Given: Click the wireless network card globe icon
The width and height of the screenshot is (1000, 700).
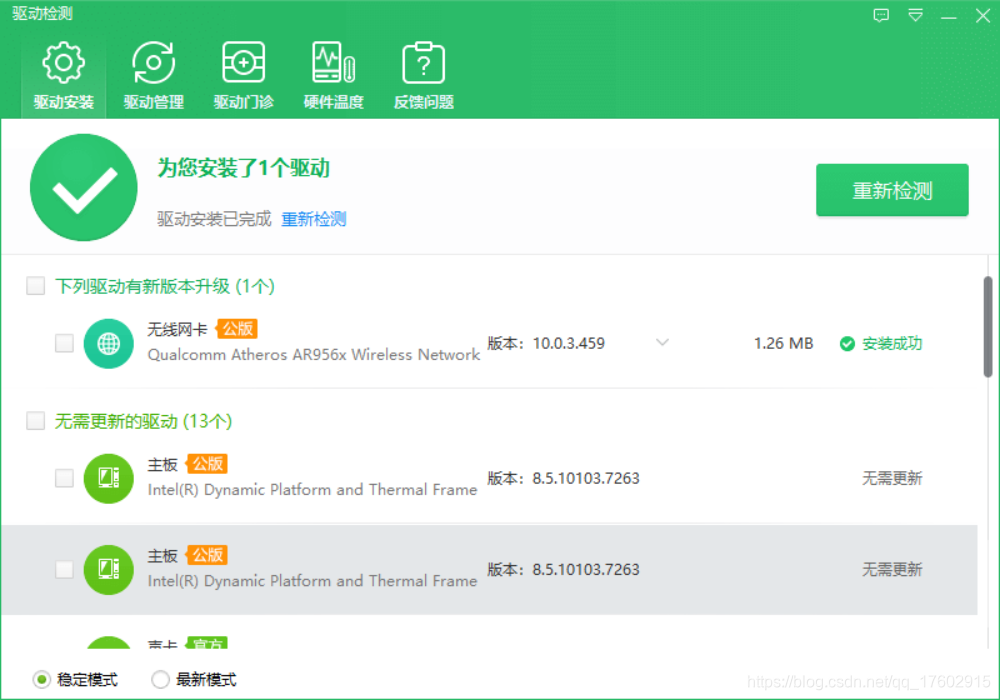Looking at the screenshot, I should click(x=108, y=344).
